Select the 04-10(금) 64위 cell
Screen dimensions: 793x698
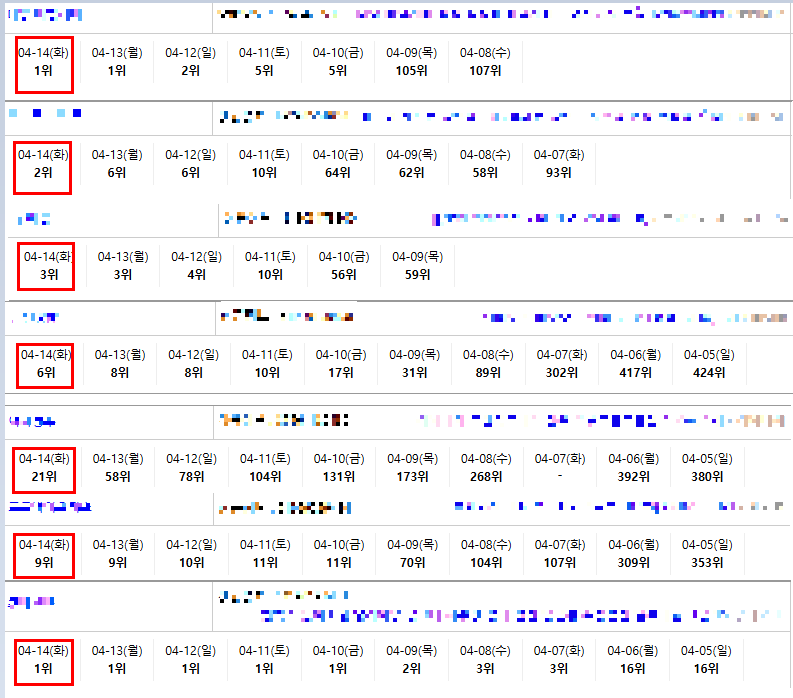tap(338, 164)
